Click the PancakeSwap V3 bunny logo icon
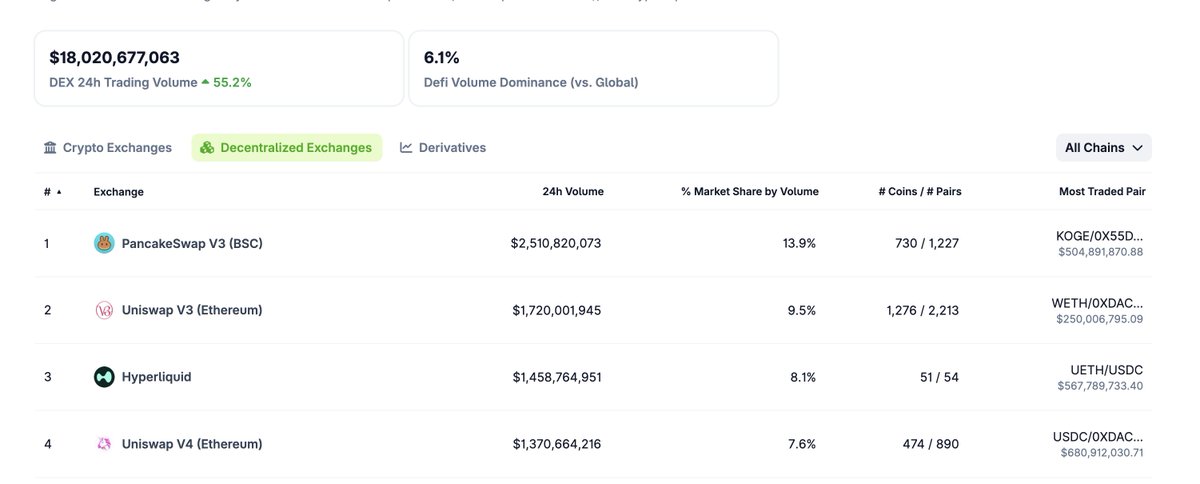Viewport: 1200px width, 484px height. point(104,243)
